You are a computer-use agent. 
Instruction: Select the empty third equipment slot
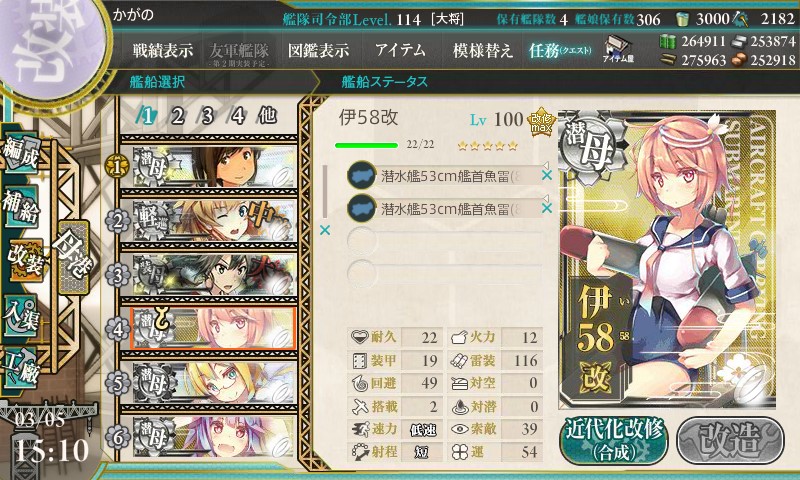(x=444, y=241)
